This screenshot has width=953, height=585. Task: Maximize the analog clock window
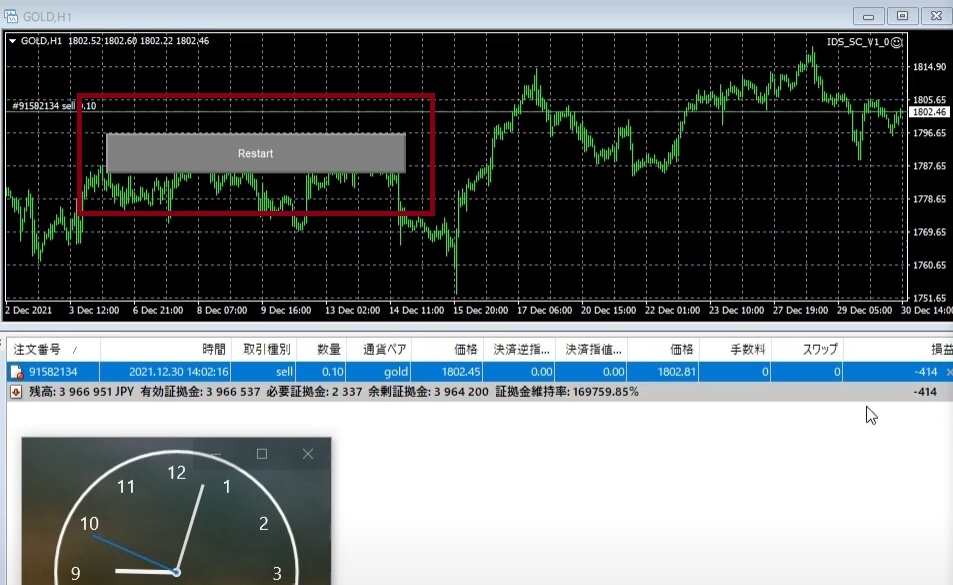click(x=262, y=454)
